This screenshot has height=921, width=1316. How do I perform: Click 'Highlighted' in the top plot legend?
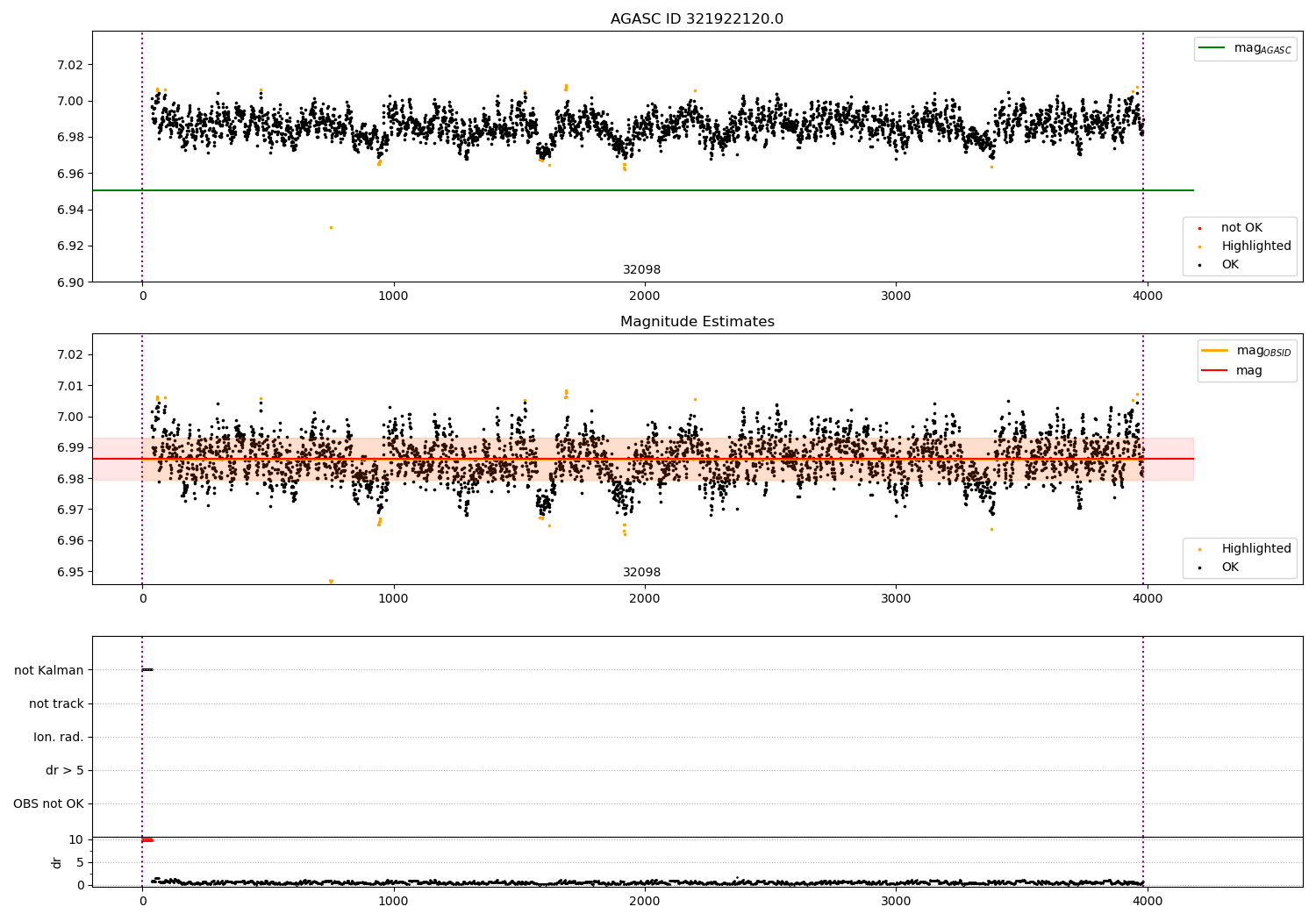pos(1245,246)
